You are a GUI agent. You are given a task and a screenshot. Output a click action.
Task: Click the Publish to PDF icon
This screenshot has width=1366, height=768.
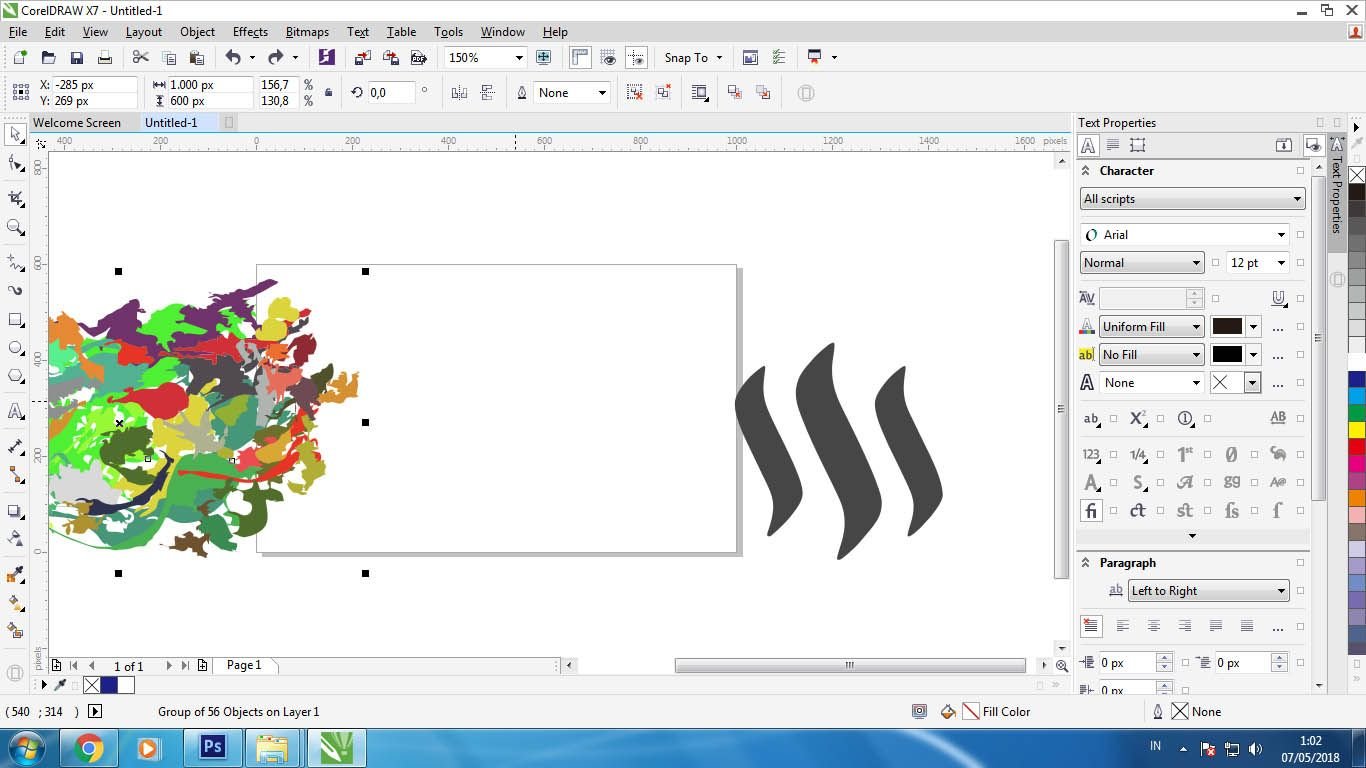419,58
